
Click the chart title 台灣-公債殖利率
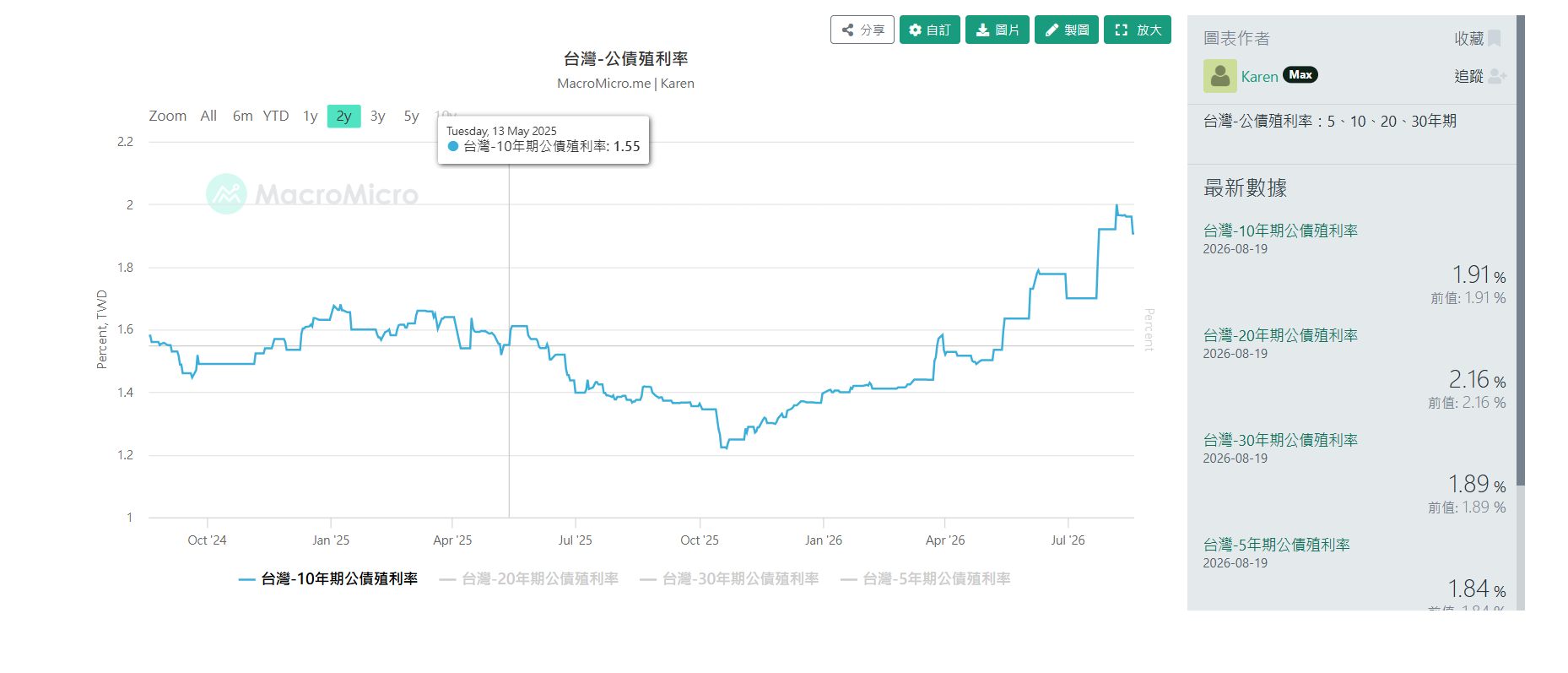[x=625, y=58]
